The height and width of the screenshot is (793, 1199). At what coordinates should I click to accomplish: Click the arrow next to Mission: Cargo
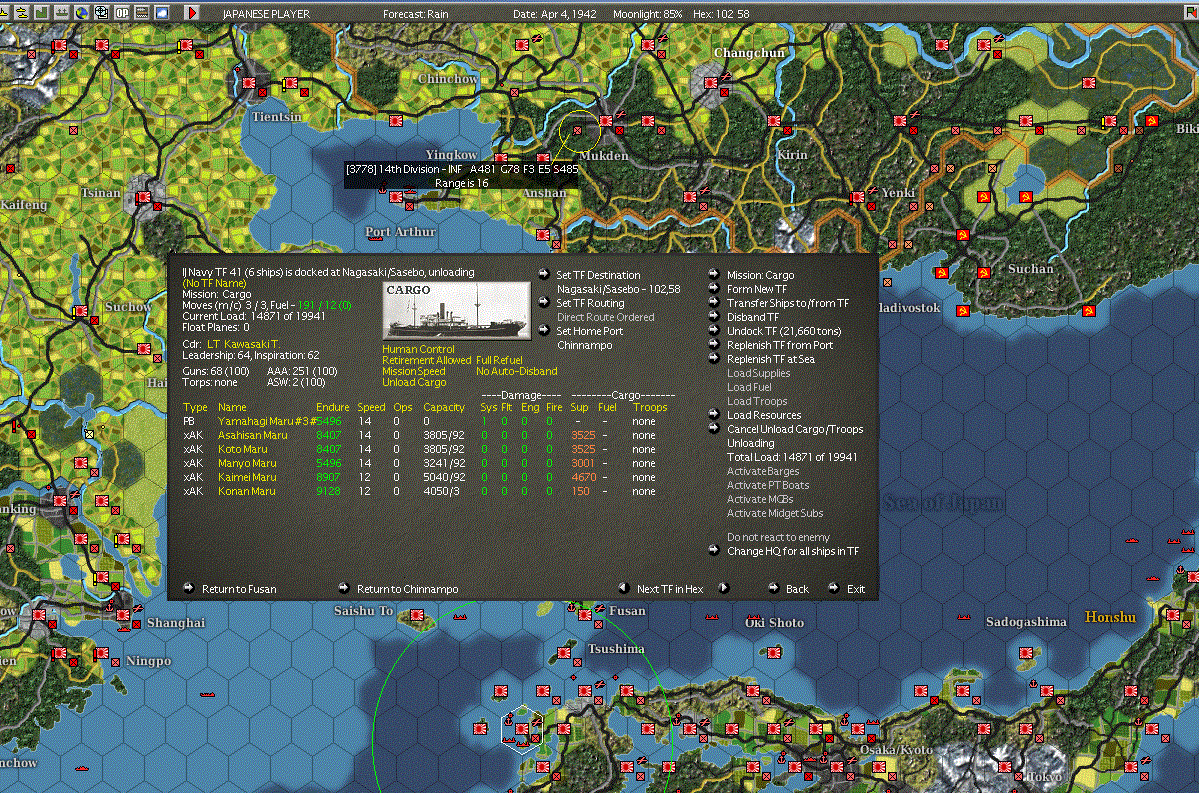point(713,274)
